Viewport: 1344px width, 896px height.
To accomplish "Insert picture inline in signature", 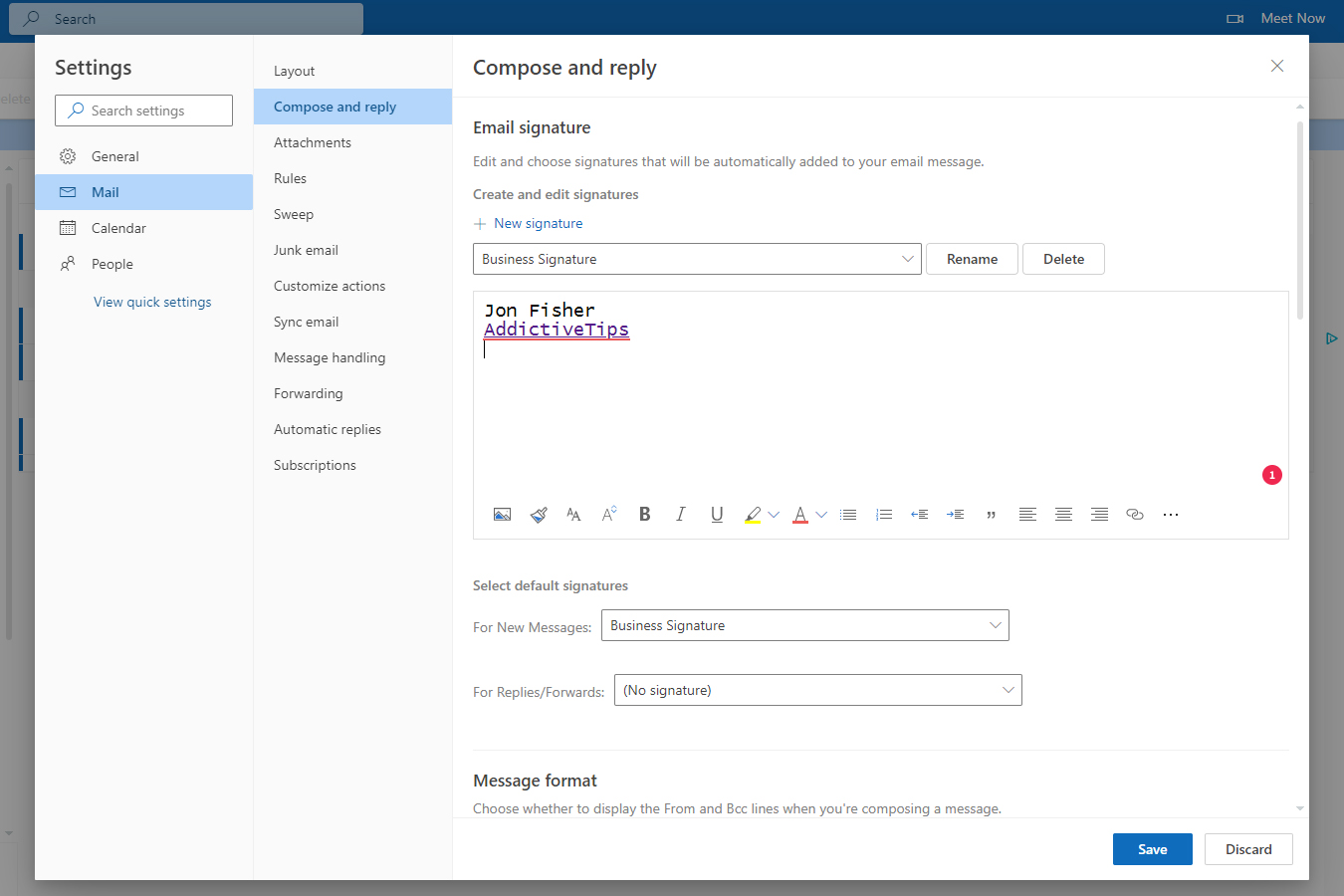I will [502, 515].
